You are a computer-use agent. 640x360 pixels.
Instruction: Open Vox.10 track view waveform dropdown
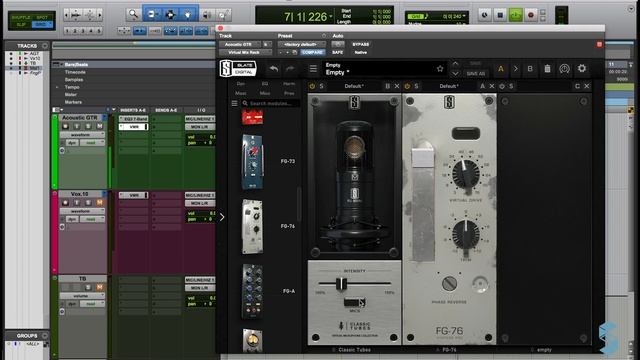(x=82, y=211)
